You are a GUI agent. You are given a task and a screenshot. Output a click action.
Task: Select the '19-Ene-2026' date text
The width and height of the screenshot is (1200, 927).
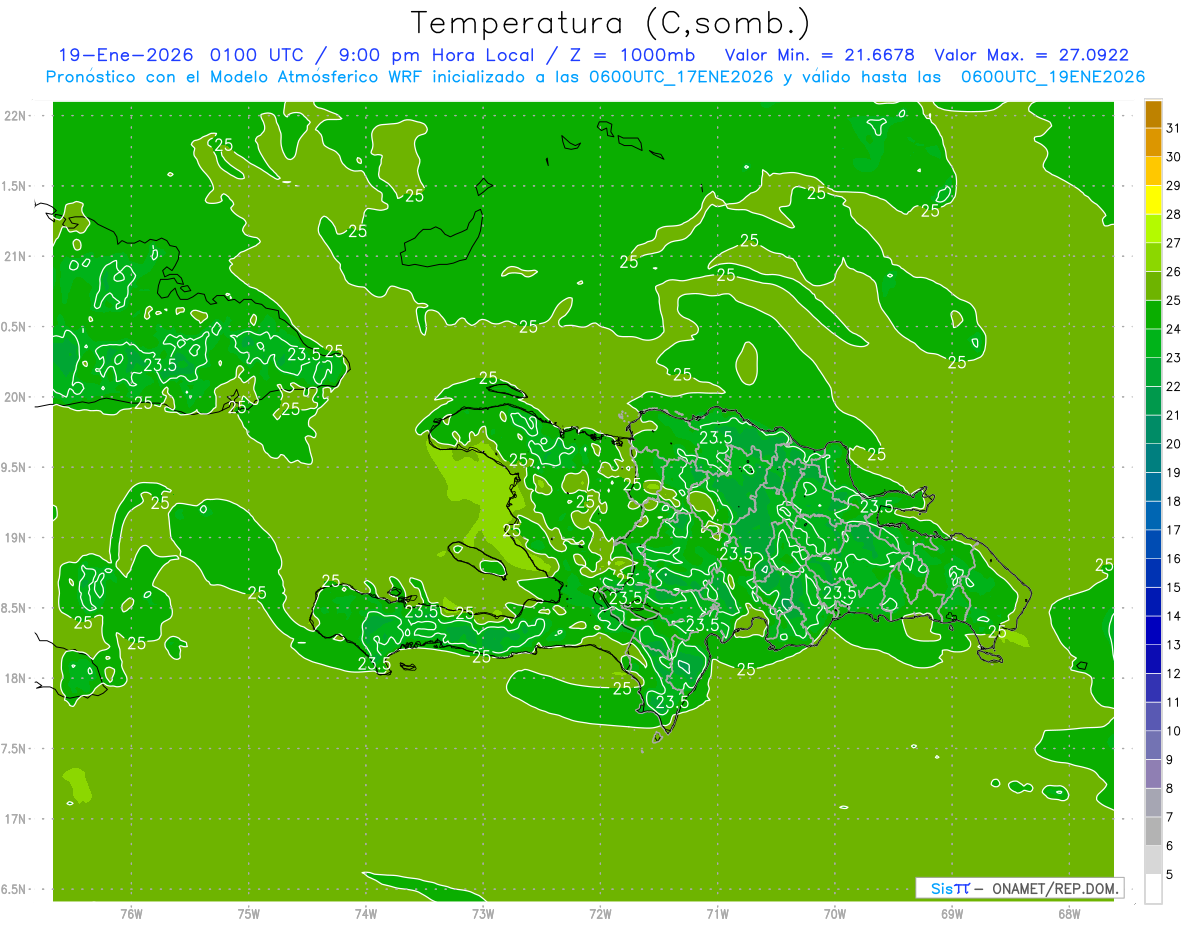coord(125,55)
